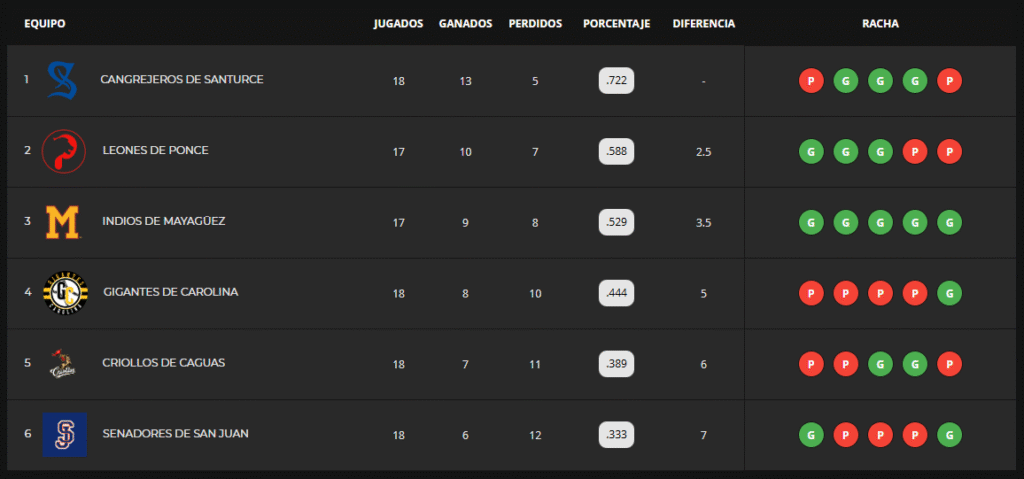Image resolution: width=1024 pixels, height=479 pixels.
Task: Click Ponce's last red P streak badge
Action: coord(949,152)
